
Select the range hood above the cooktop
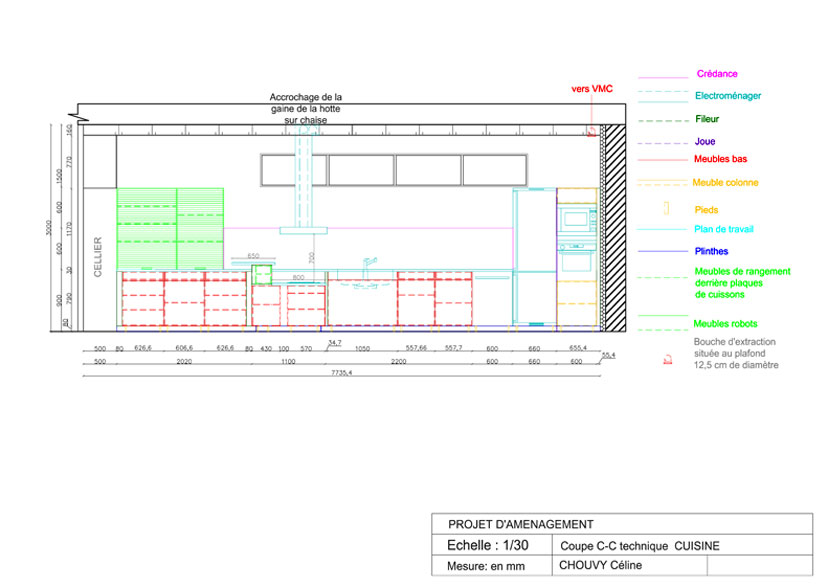[304, 231]
